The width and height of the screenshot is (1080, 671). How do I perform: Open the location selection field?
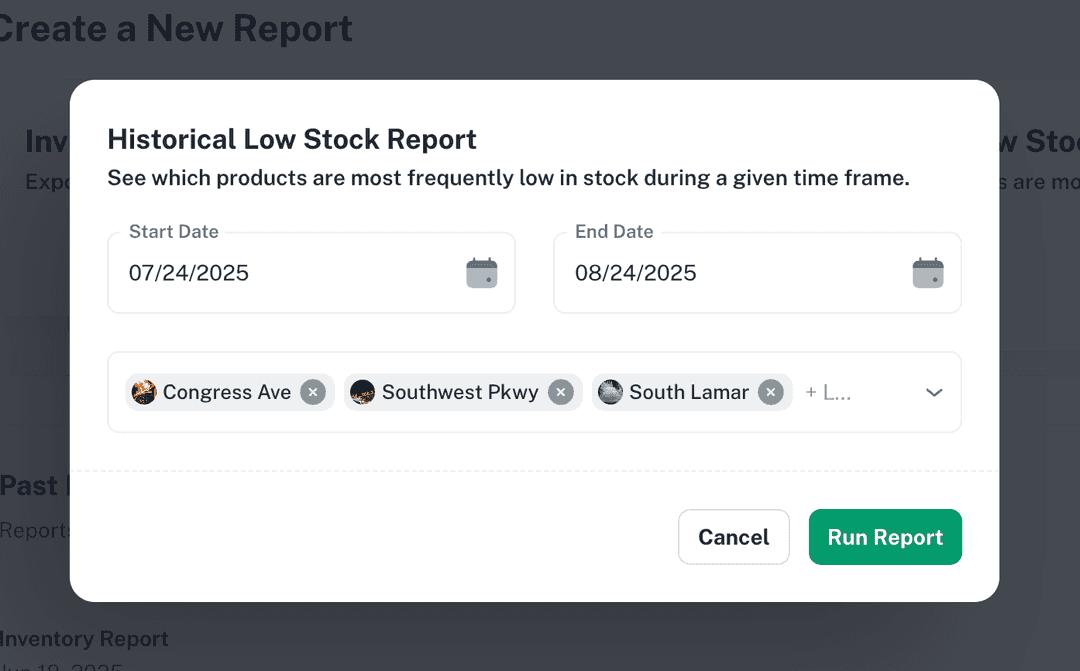[880, 392]
